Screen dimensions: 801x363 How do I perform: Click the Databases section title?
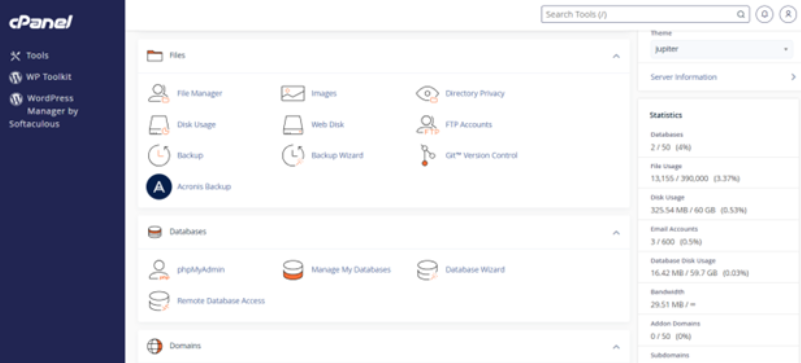(x=188, y=232)
